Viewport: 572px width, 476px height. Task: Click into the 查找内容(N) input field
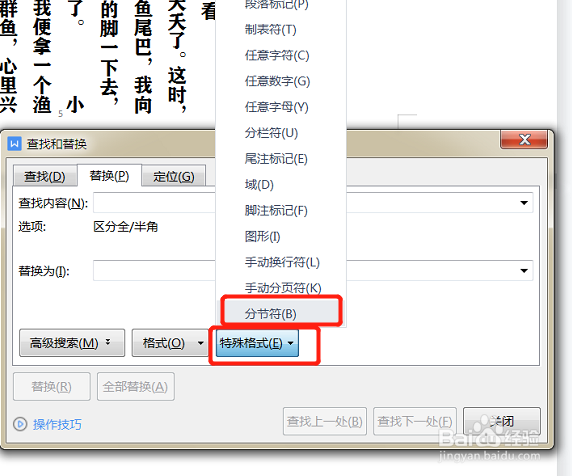click(x=313, y=203)
